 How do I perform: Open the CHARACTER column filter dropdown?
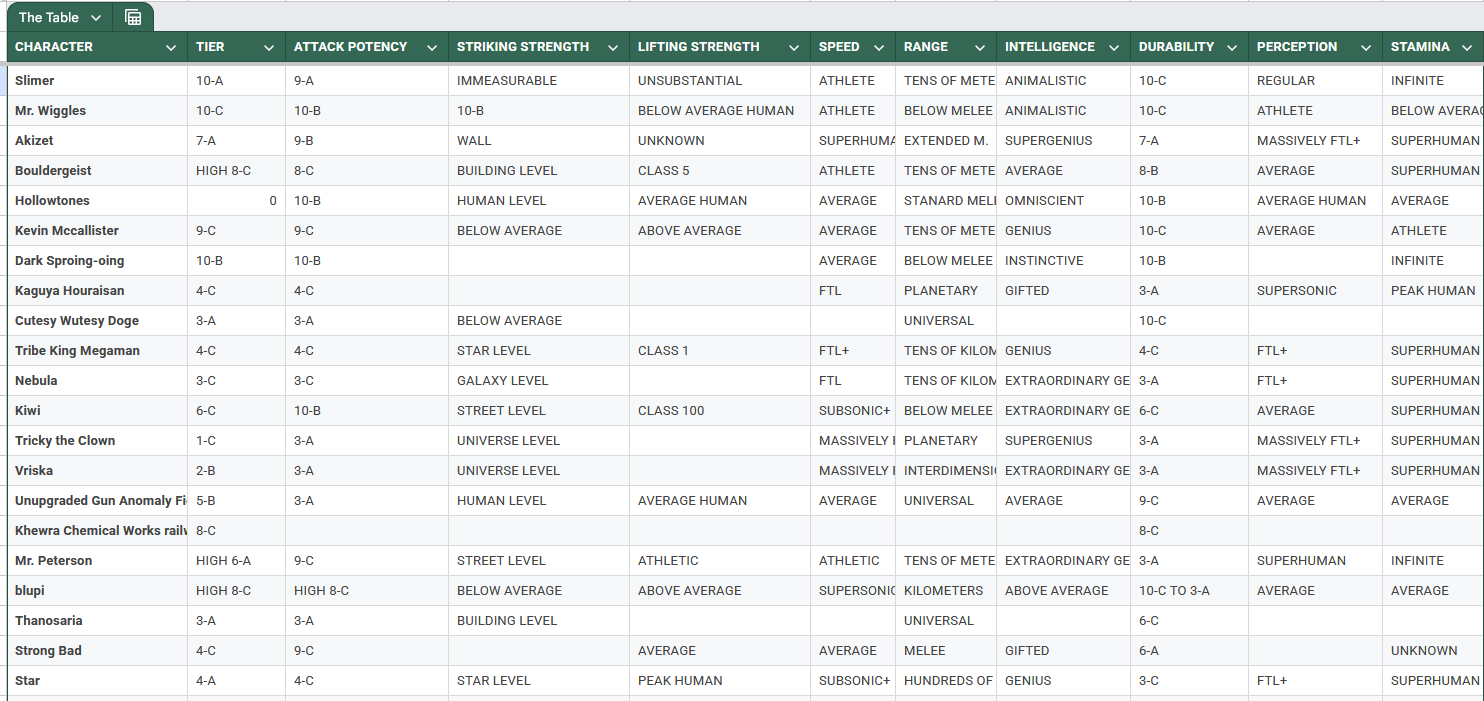pos(171,48)
